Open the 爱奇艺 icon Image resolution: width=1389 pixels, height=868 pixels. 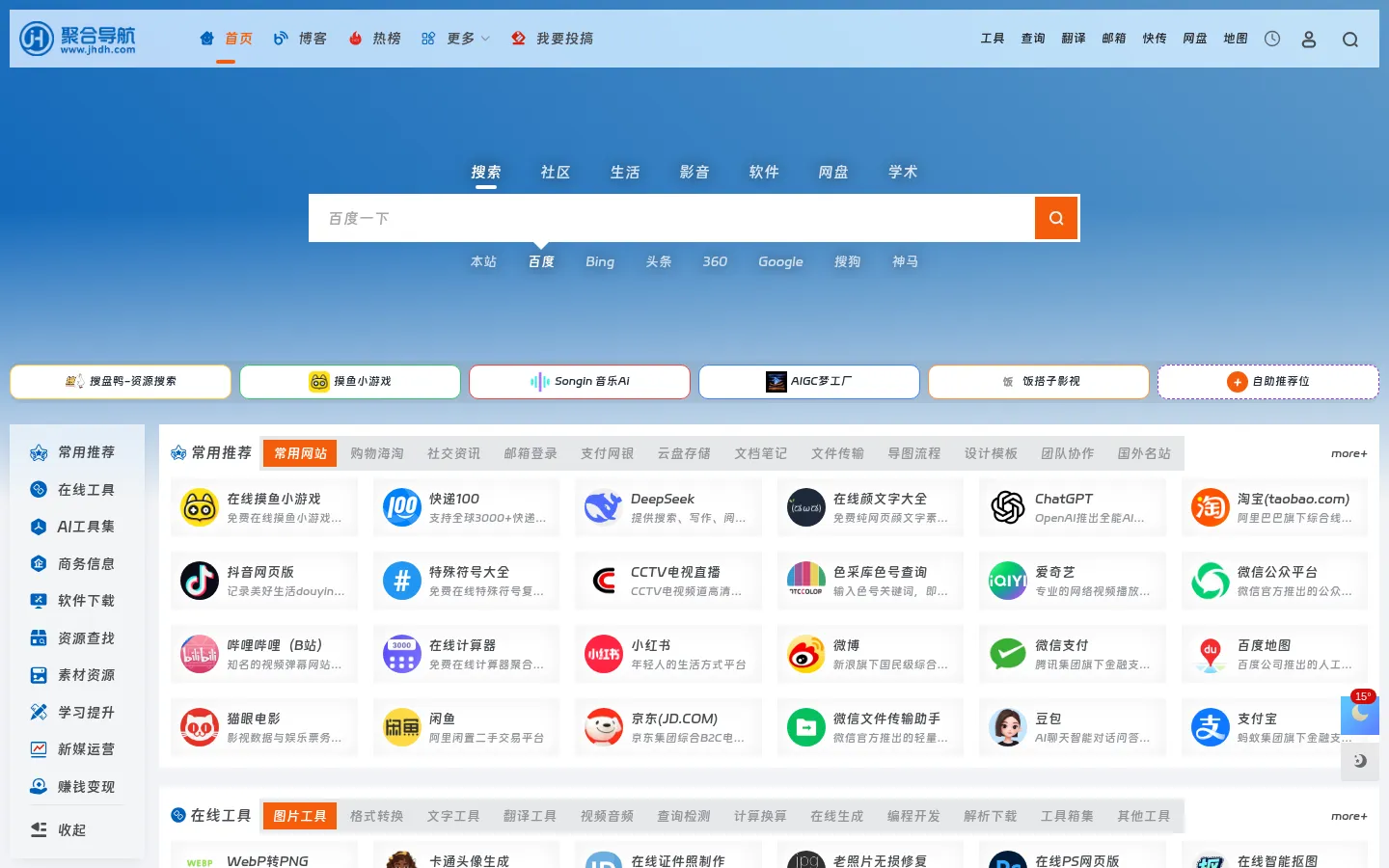coord(1007,581)
